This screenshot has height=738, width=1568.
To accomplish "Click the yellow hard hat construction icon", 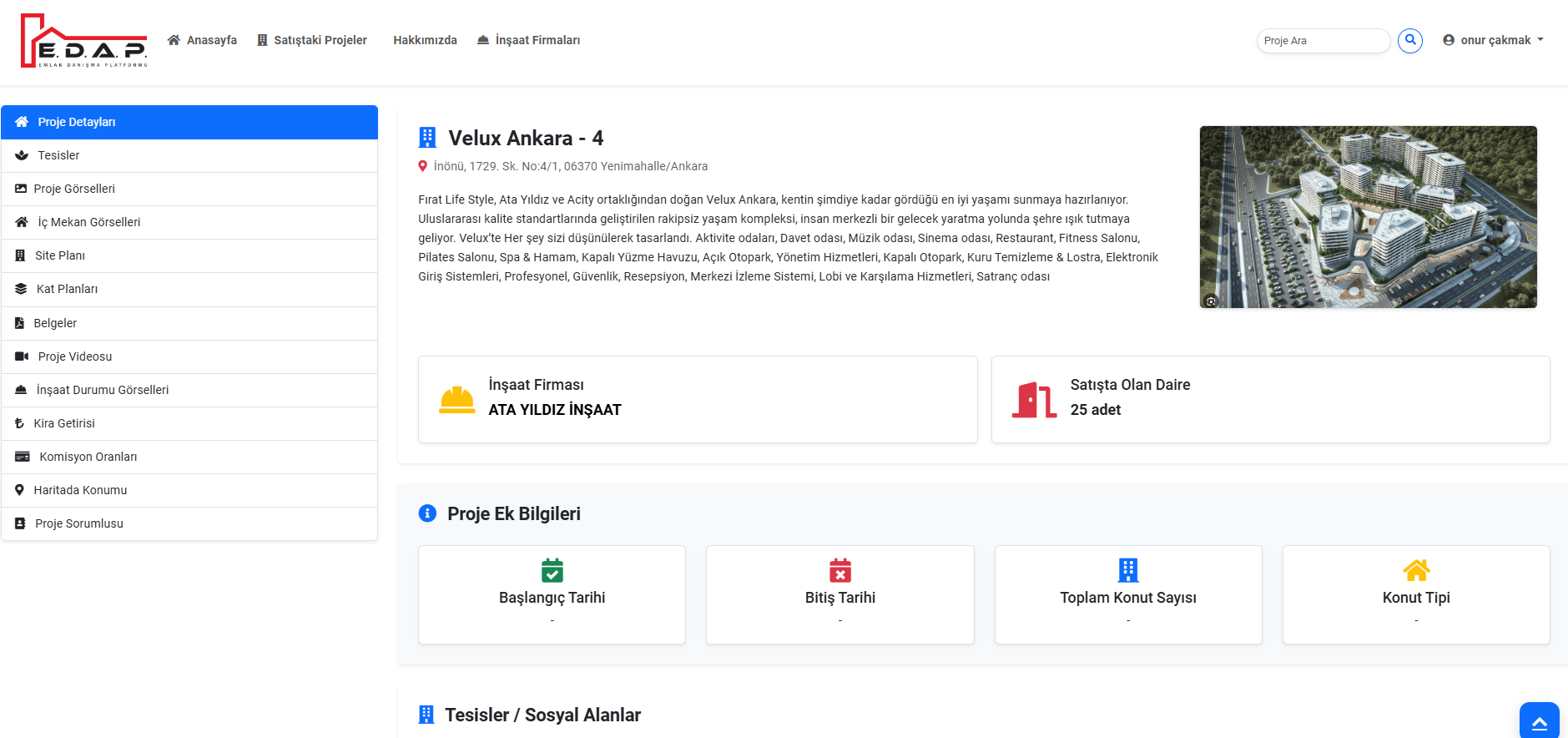I will coord(456,400).
